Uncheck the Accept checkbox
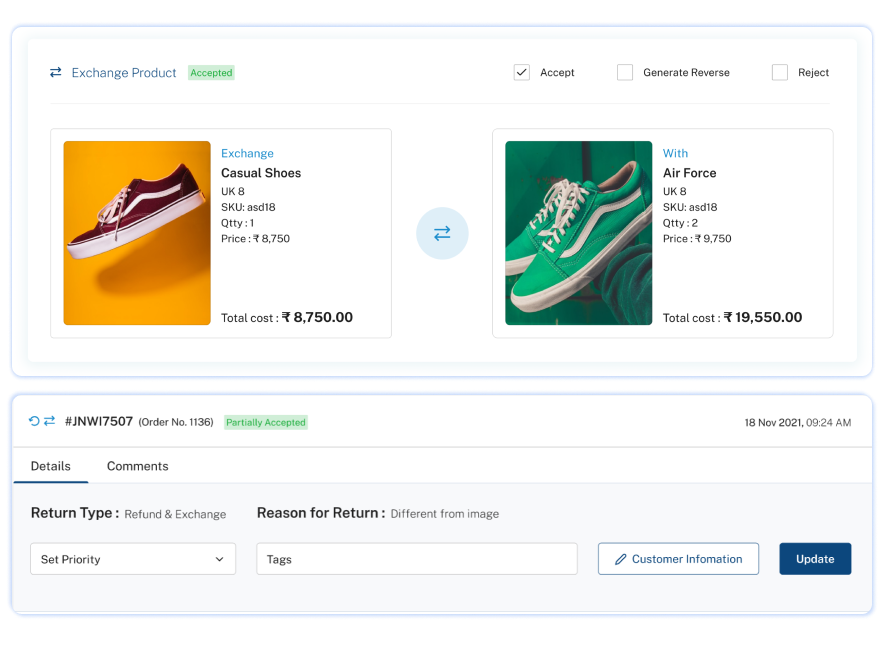885x659 pixels. 521,72
